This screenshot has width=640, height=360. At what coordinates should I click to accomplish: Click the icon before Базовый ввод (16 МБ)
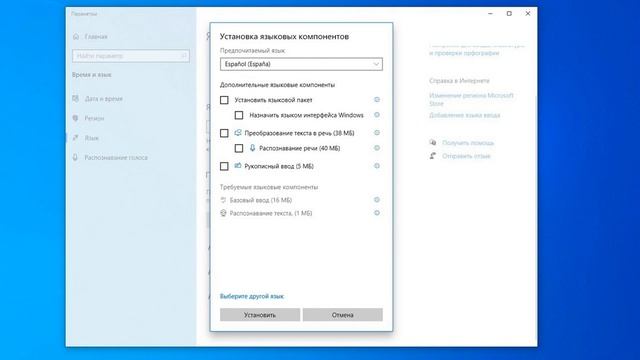click(x=223, y=200)
